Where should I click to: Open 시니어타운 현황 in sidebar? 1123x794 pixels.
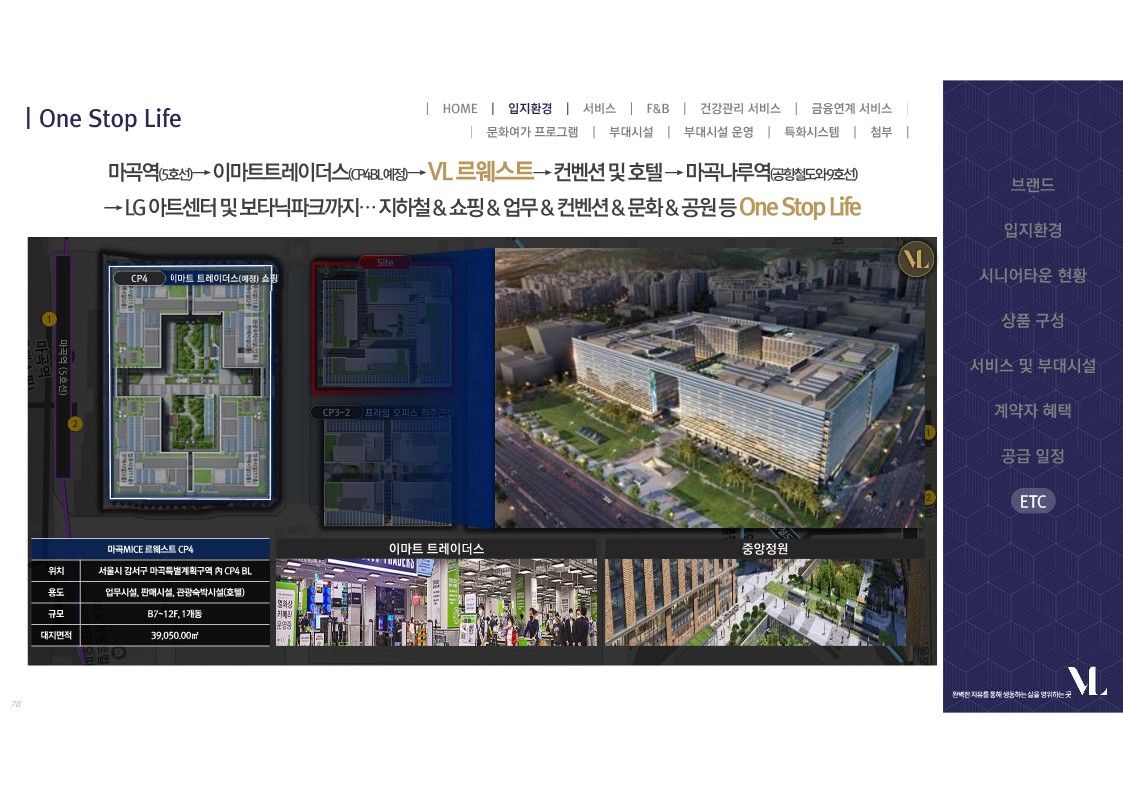pos(1033,275)
